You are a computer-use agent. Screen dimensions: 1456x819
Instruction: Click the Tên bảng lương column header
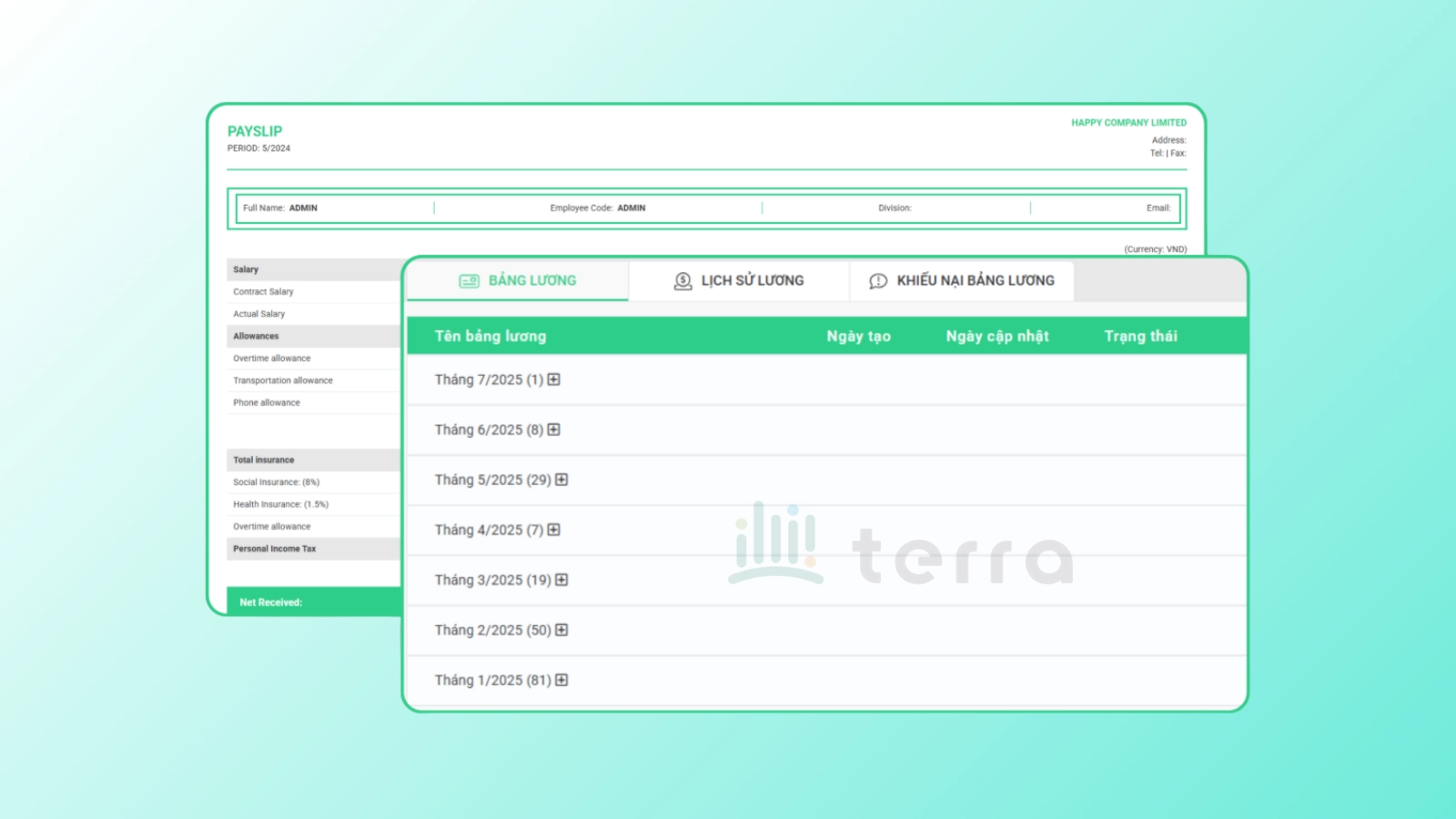click(490, 336)
